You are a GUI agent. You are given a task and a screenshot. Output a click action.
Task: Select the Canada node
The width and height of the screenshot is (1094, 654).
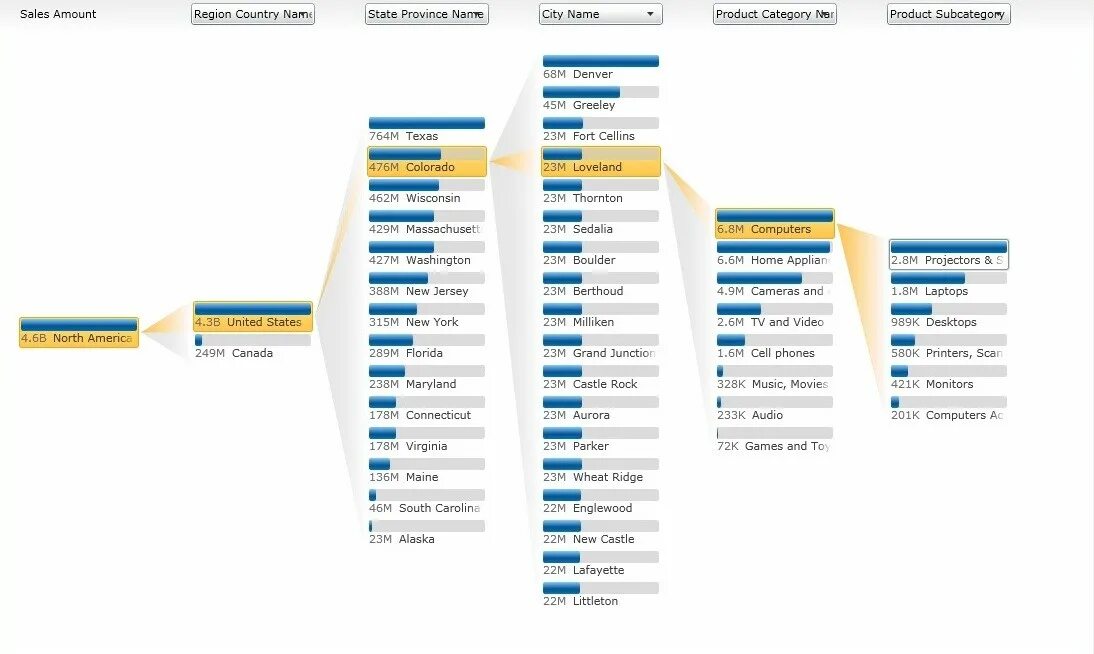[252, 347]
